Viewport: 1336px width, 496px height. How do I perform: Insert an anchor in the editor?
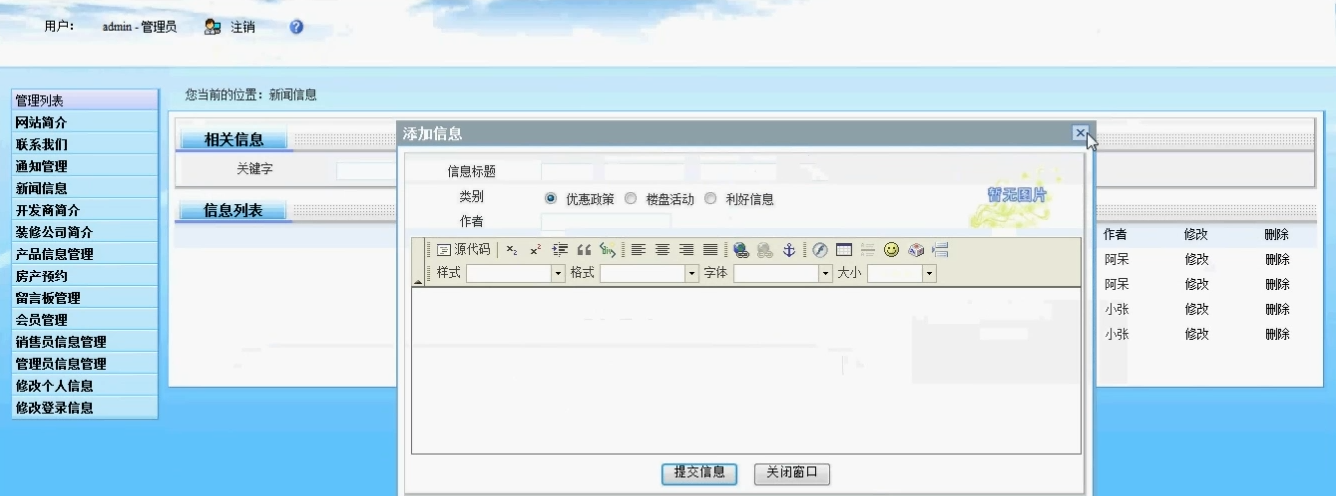pos(789,250)
